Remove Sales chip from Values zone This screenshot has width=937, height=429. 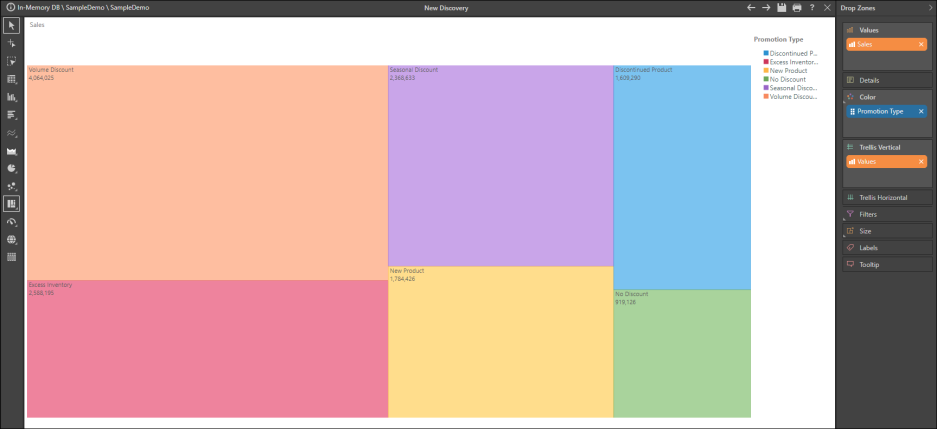921,45
